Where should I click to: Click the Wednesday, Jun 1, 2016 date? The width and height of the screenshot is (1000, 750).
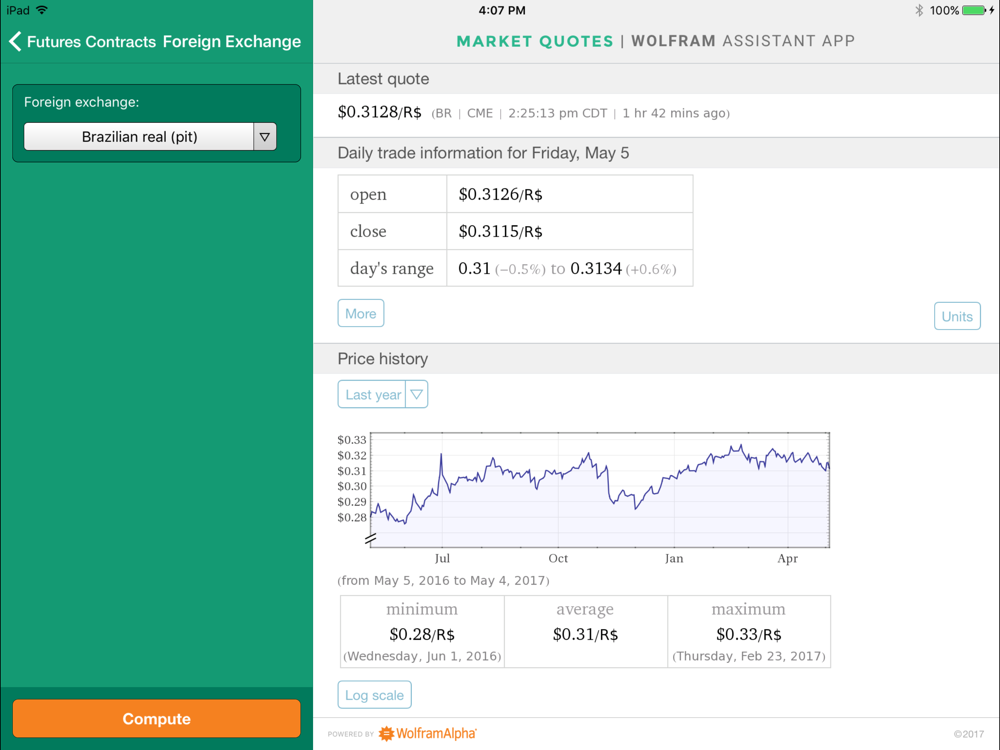422,656
